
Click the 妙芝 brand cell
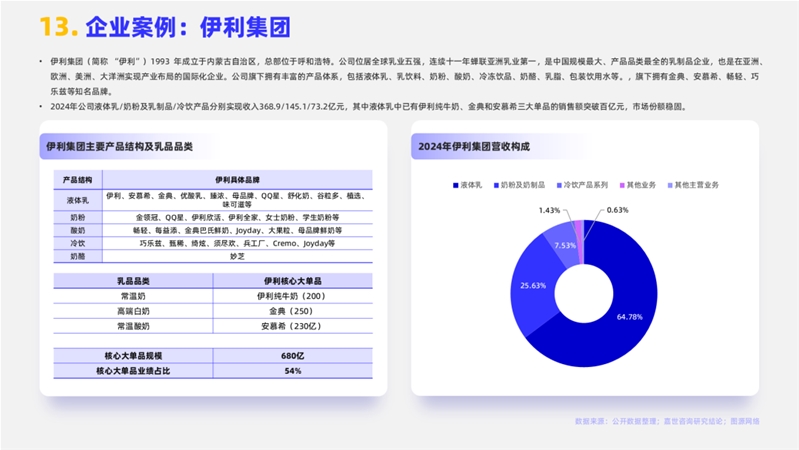pyautogui.click(x=237, y=256)
